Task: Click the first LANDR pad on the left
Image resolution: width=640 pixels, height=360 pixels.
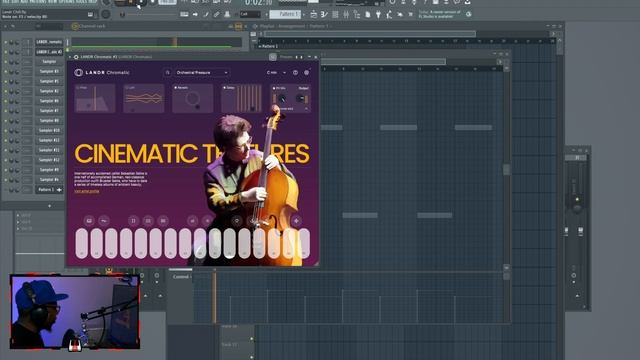Action: [82, 244]
